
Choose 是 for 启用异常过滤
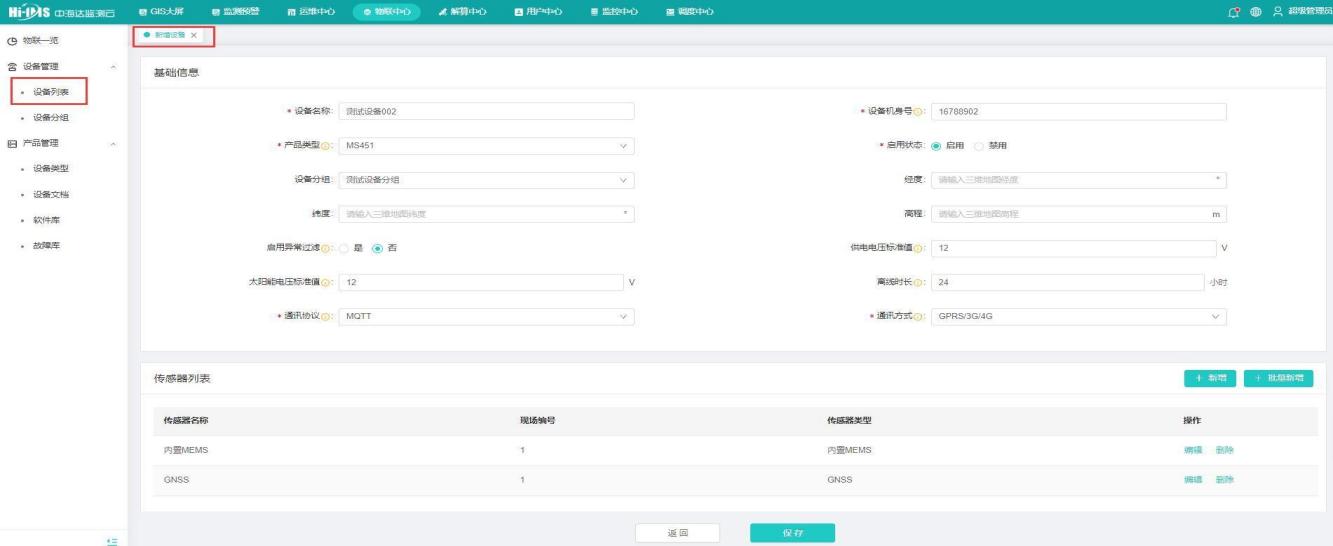click(x=344, y=248)
